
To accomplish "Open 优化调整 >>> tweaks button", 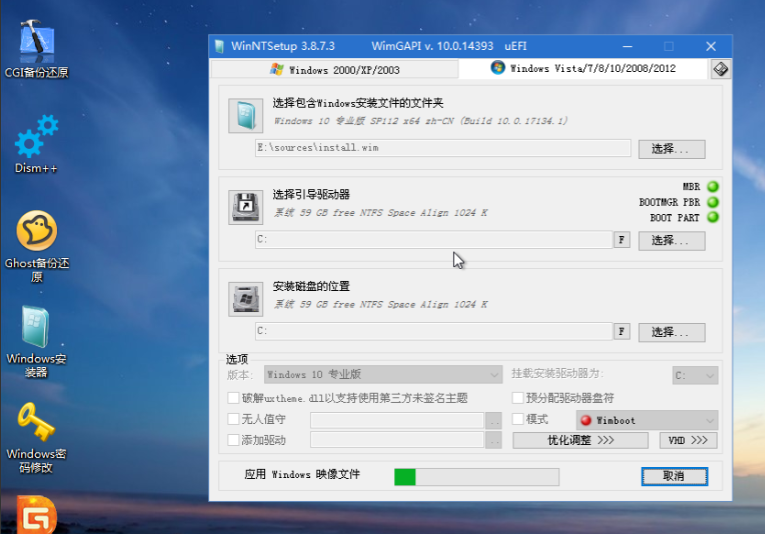I will (580, 440).
